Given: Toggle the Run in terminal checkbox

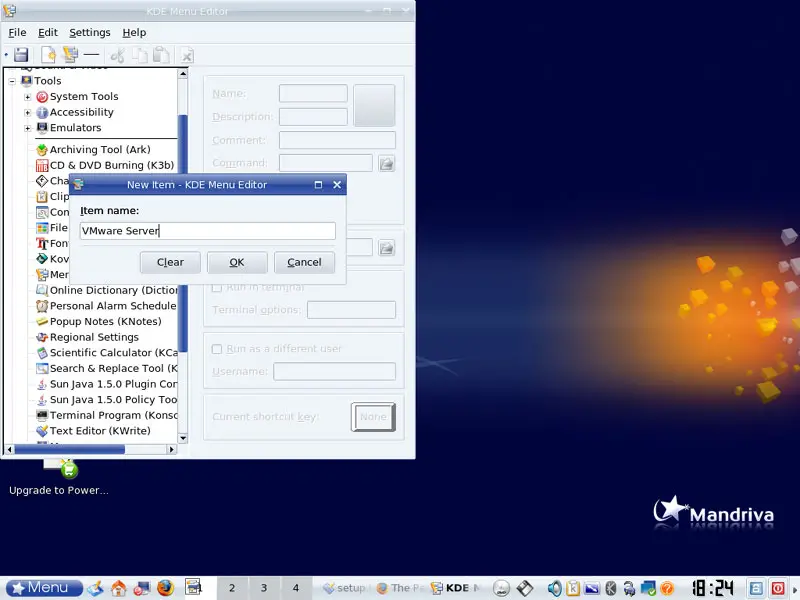Looking at the screenshot, I should click(x=216, y=288).
